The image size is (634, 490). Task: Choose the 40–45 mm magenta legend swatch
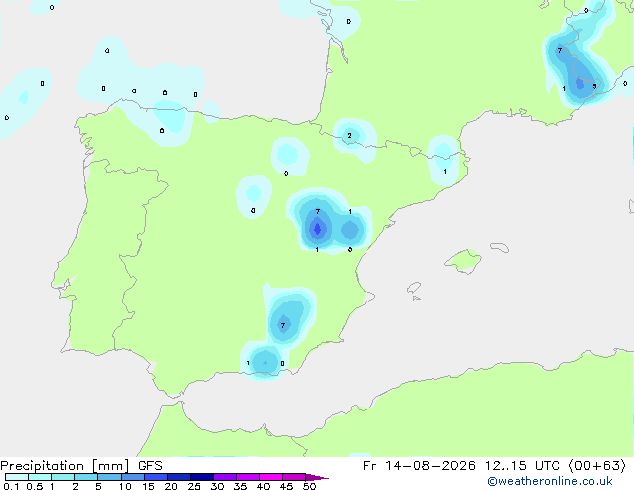pyautogui.click(x=271, y=477)
